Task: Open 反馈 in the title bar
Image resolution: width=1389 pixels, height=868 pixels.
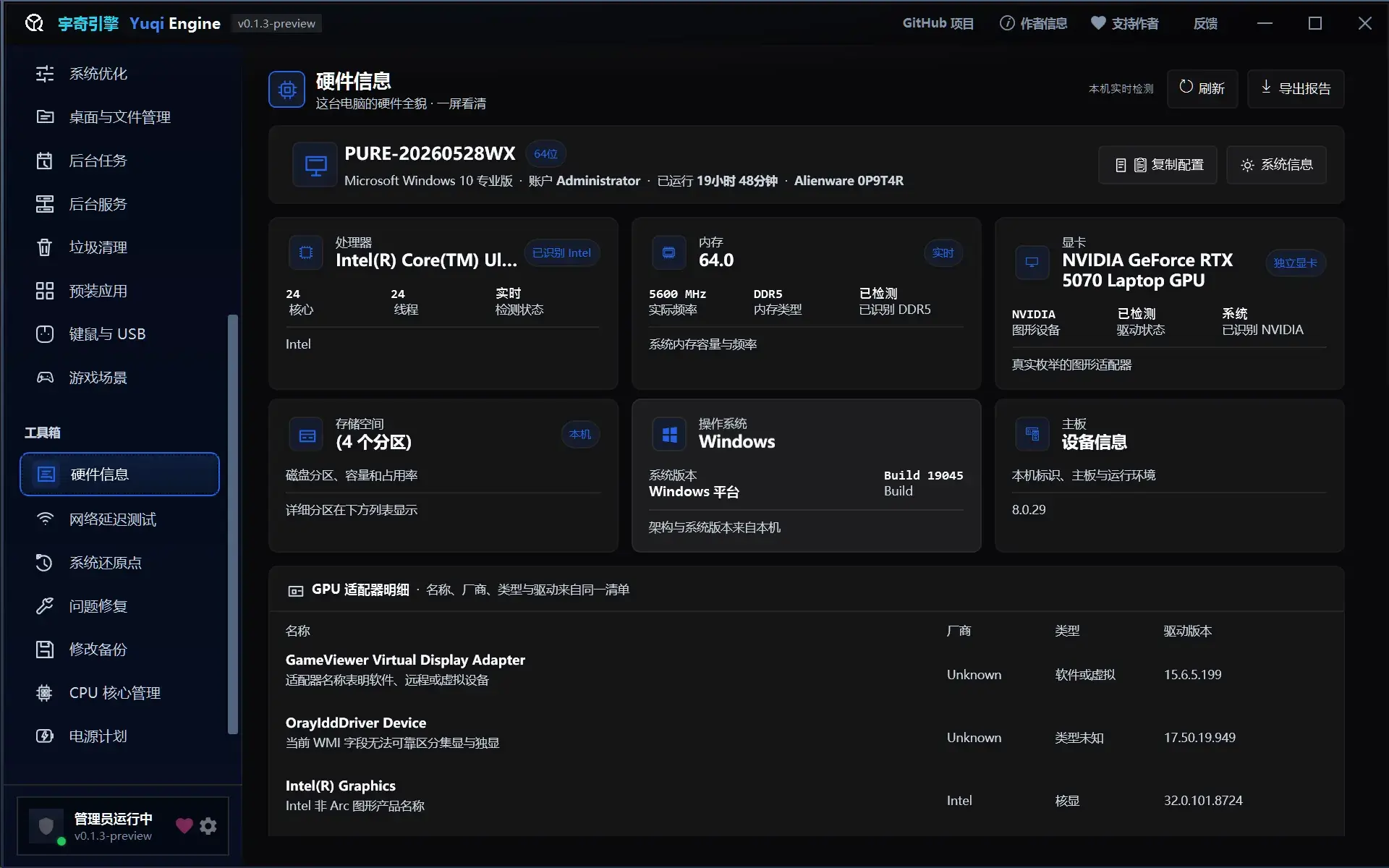Action: 1205,23
